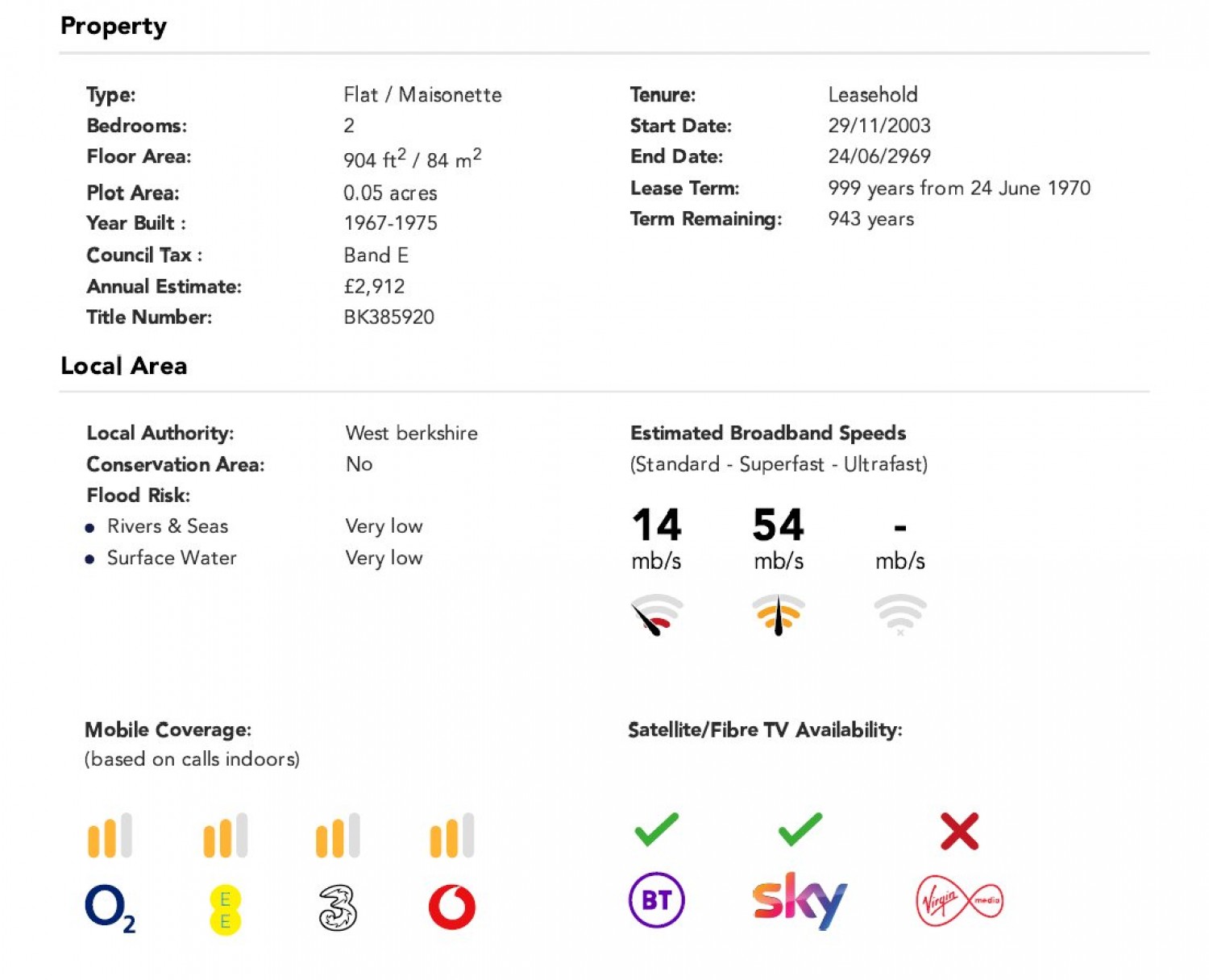Click the Local Area section heading
This screenshot has height=980, width=1209.
124,366
